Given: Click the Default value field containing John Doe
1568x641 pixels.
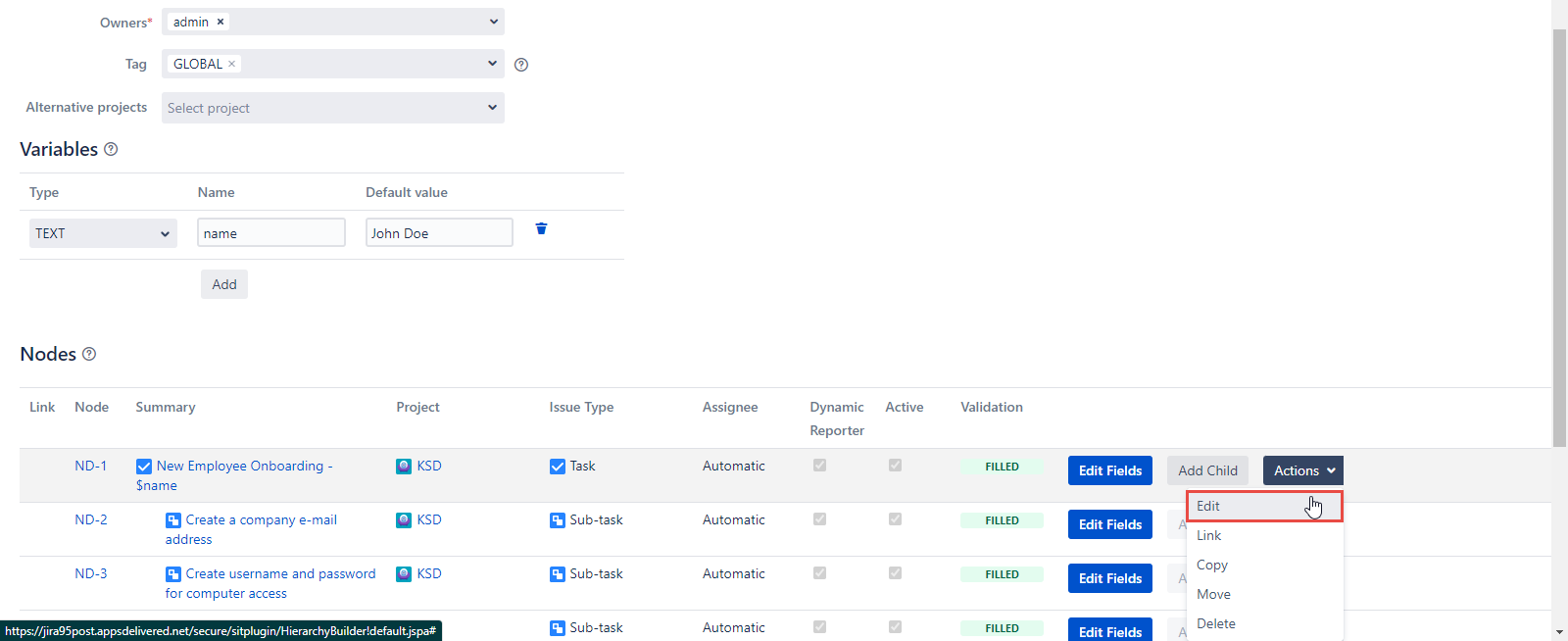Looking at the screenshot, I should click(x=439, y=233).
